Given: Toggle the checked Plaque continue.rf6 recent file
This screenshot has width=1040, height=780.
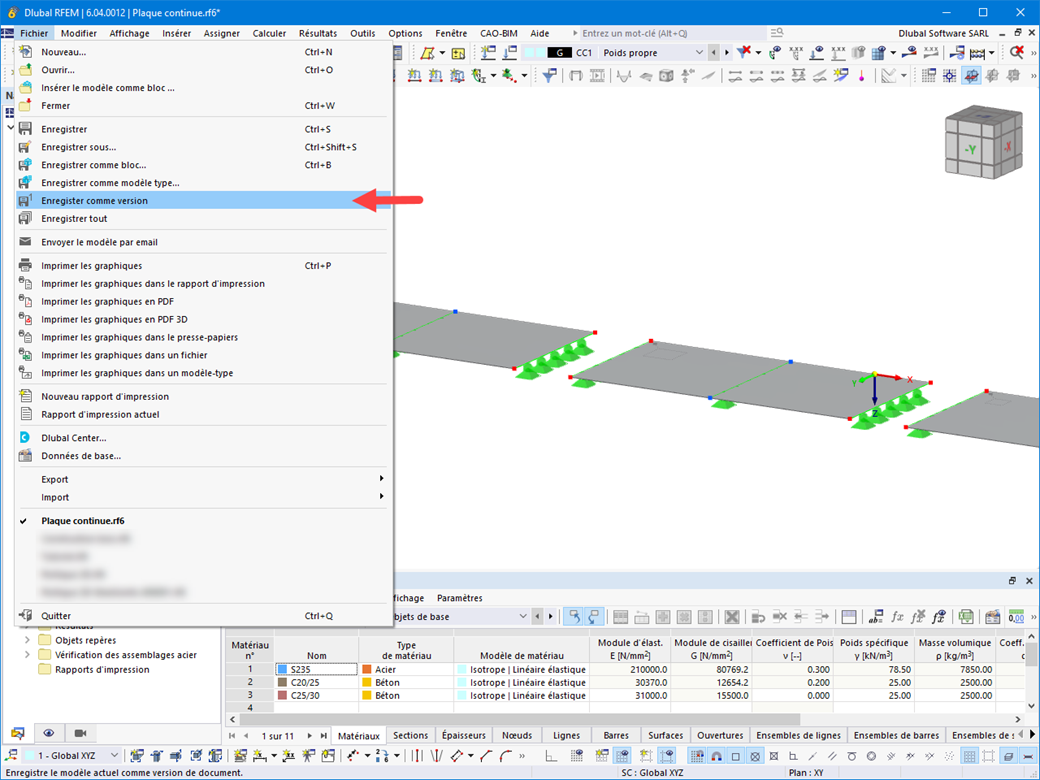Looking at the screenshot, I should (x=83, y=521).
